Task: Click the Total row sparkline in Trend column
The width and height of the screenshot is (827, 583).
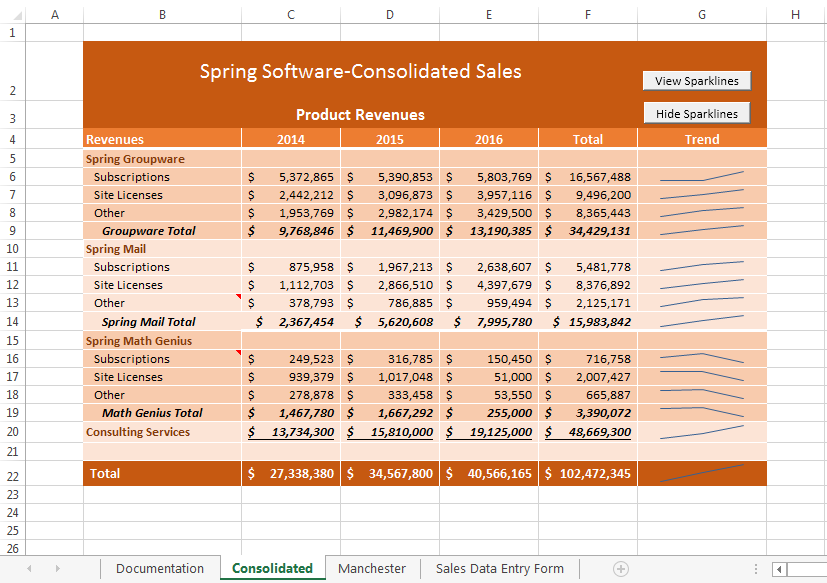Action: click(x=700, y=473)
